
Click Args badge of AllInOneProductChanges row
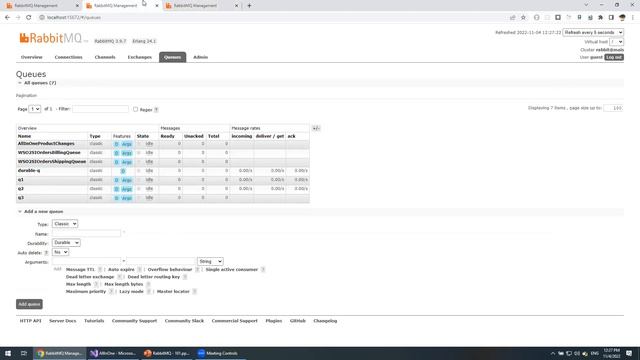127,144
